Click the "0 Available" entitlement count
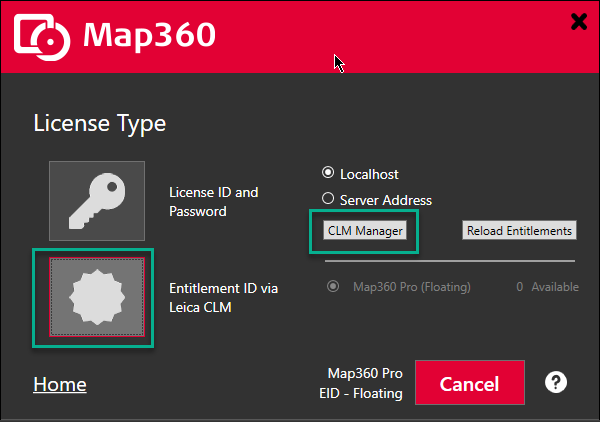 pos(547,287)
